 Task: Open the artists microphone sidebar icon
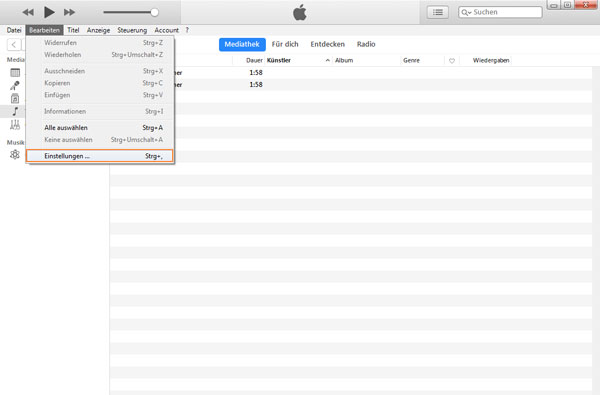pos(15,85)
